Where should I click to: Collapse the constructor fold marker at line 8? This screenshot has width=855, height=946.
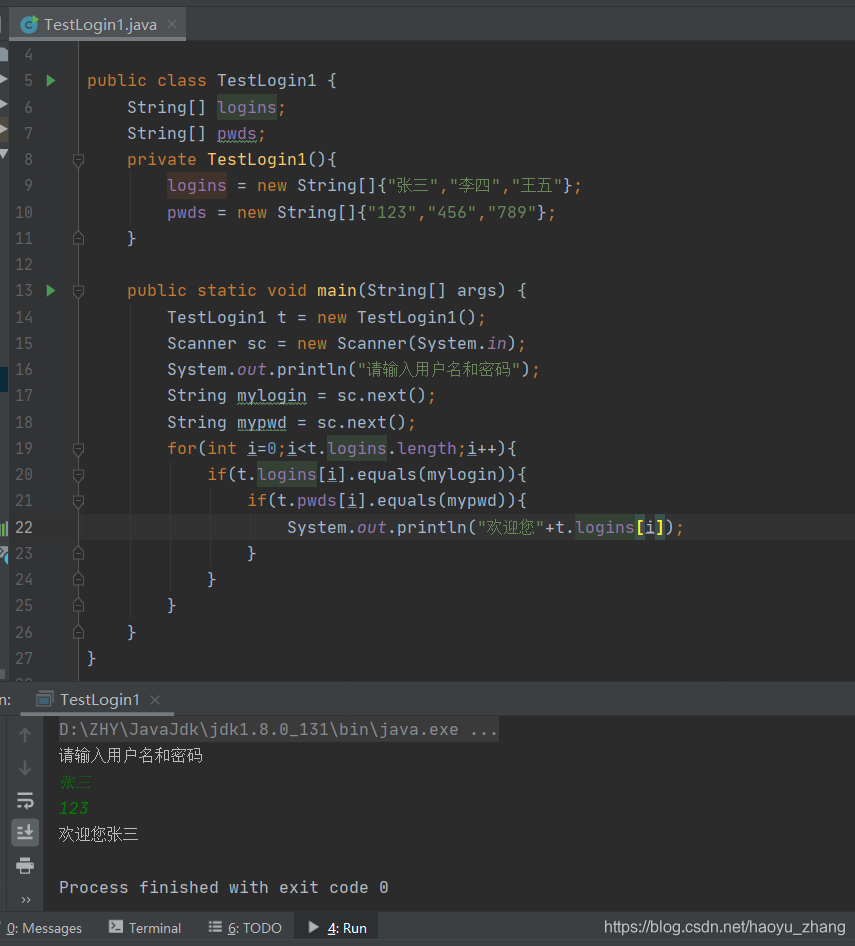click(78, 160)
